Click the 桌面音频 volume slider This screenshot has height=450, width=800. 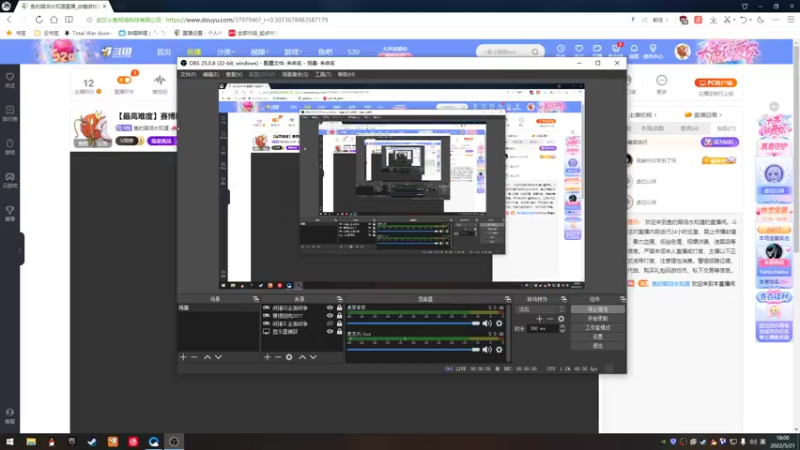pos(414,323)
